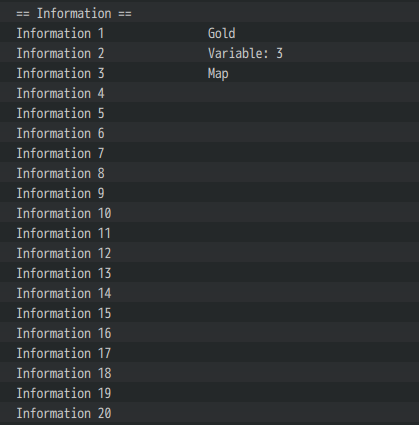Image resolution: width=419 pixels, height=425 pixels.
Task: Select the 'Information 6' row
Action: coord(209,132)
